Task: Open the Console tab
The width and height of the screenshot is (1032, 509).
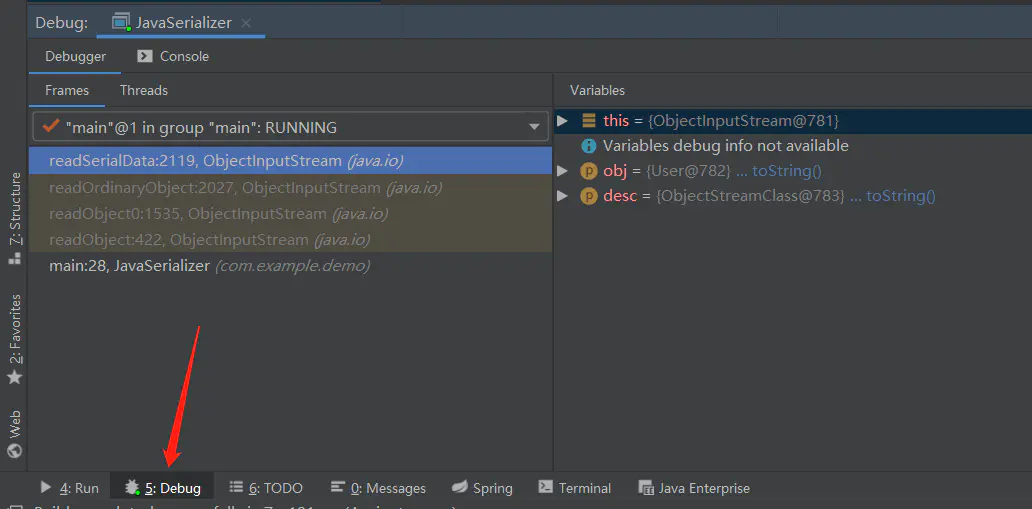Action: (x=173, y=57)
